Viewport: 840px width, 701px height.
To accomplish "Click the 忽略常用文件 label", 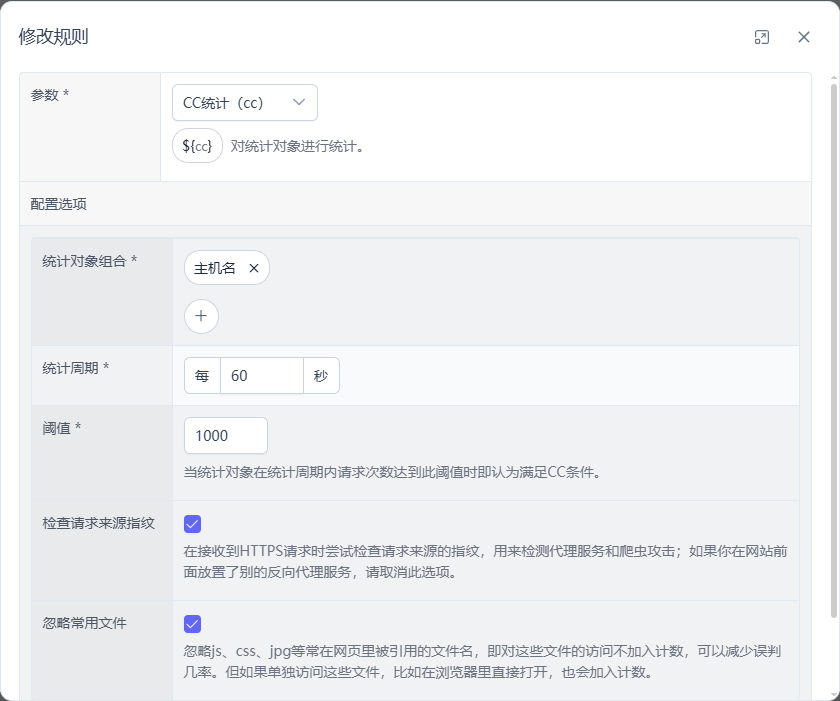I will 85,623.
